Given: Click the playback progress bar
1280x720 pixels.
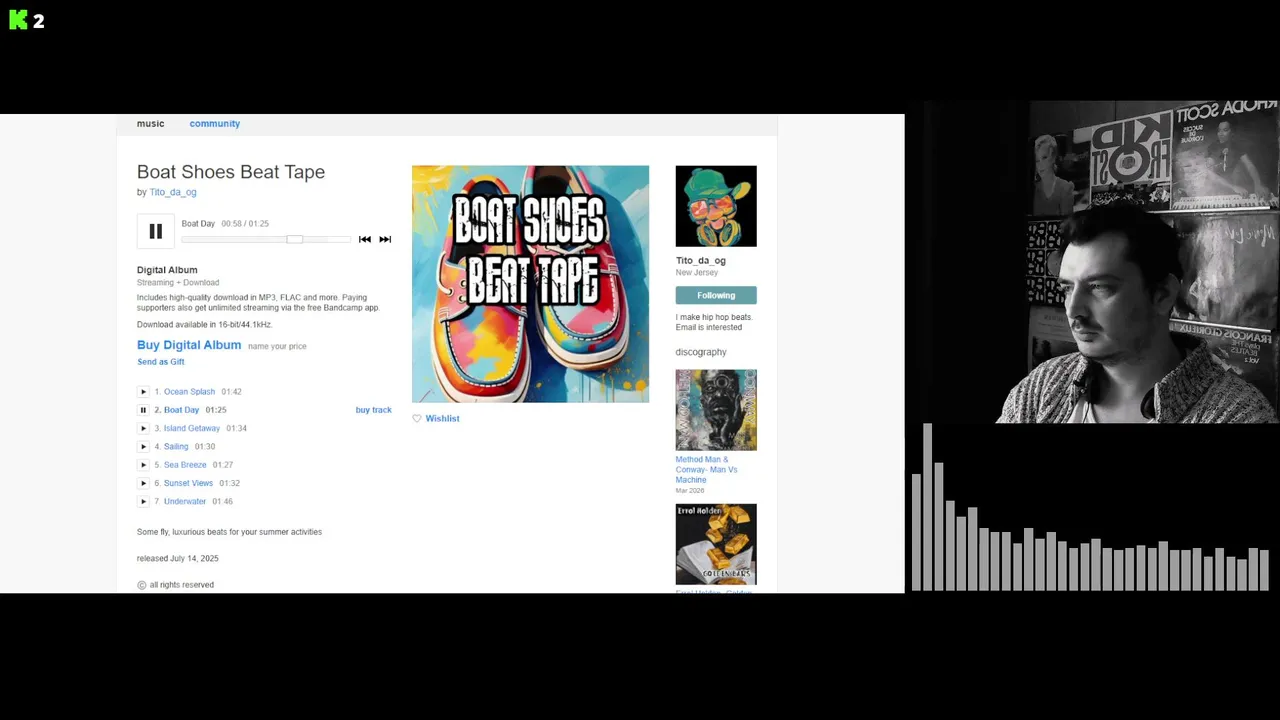Looking at the screenshot, I should tap(266, 240).
